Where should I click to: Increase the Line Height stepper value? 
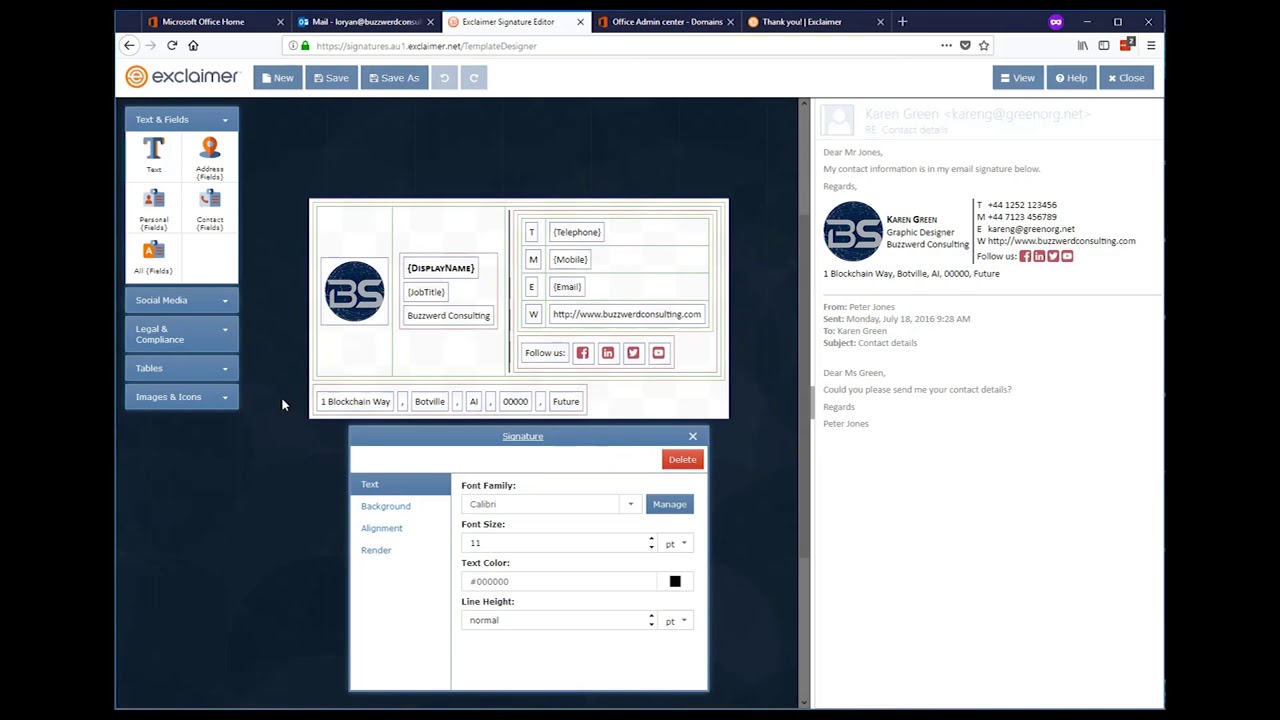651,617
